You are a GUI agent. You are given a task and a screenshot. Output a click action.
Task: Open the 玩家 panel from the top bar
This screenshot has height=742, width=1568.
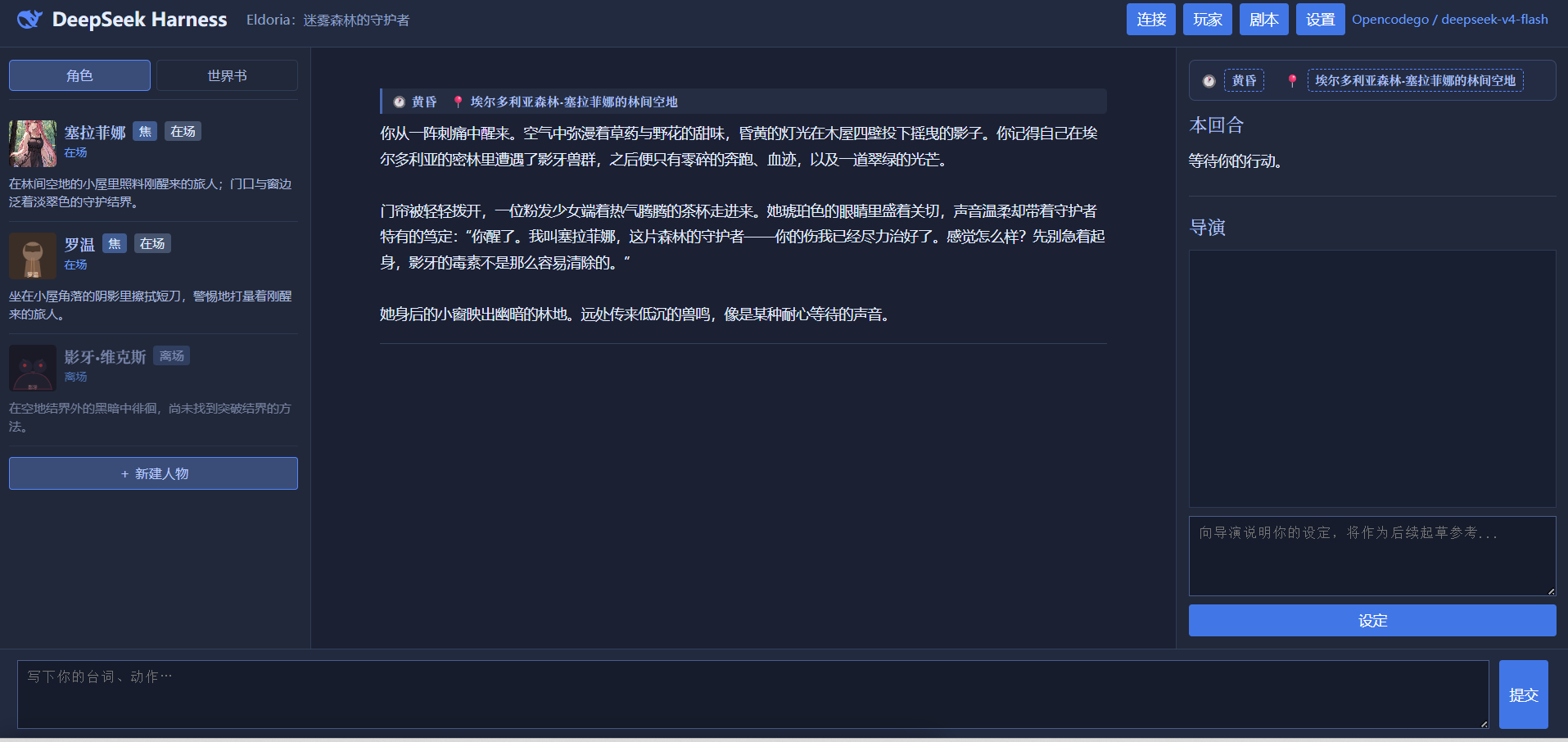[1208, 20]
